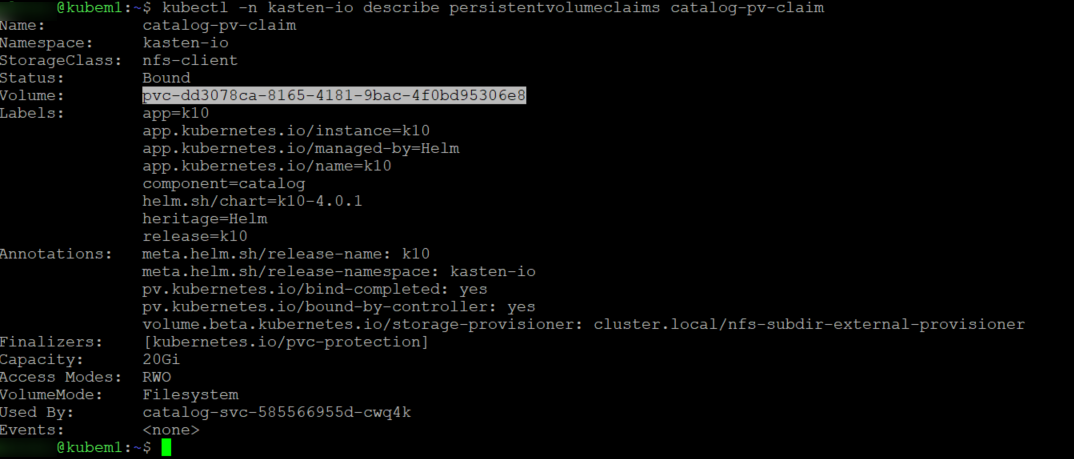This screenshot has height=459, width=1074.
Task: Click the app=k10 label line
Action: click(175, 113)
